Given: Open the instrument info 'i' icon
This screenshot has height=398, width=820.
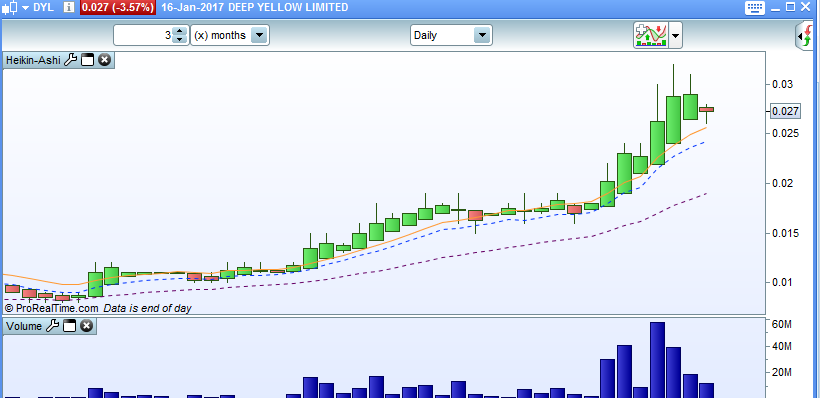Looking at the screenshot, I should 69,7.
